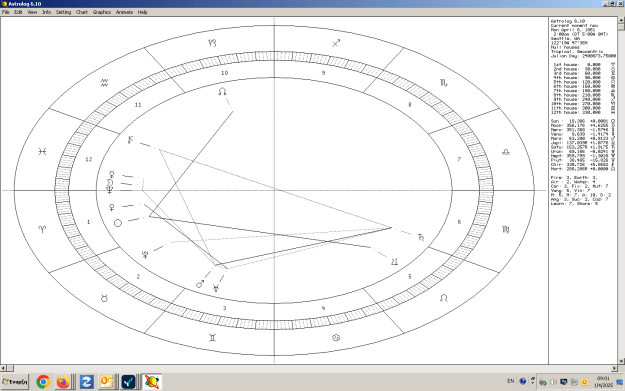This screenshot has width=625, height=391.
Task: Click the Libra sign glyph on the wheel
Action: [505, 152]
